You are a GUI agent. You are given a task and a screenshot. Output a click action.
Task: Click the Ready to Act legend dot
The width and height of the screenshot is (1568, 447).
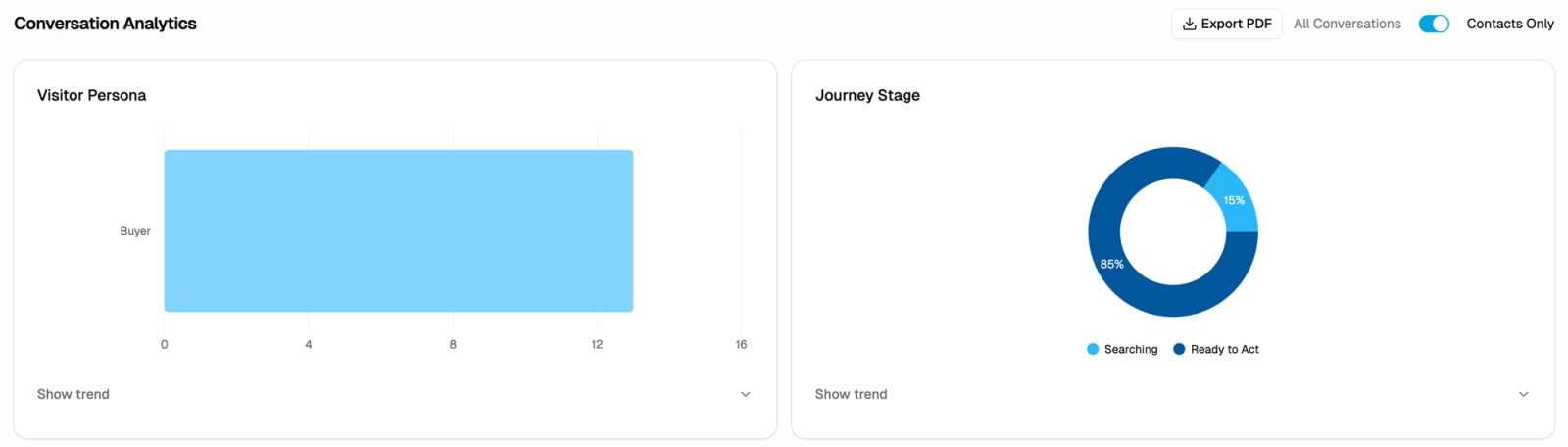pyautogui.click(x=1179, y=349)
